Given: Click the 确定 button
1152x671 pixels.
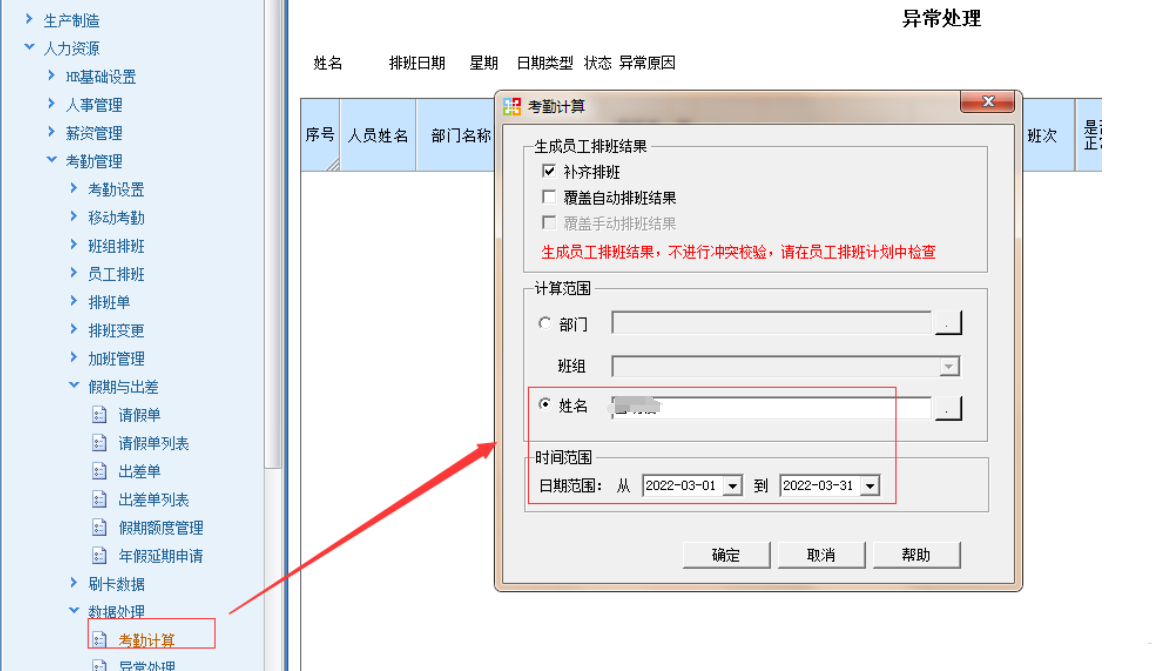Looking at the screenshot, I should point(726,555).
